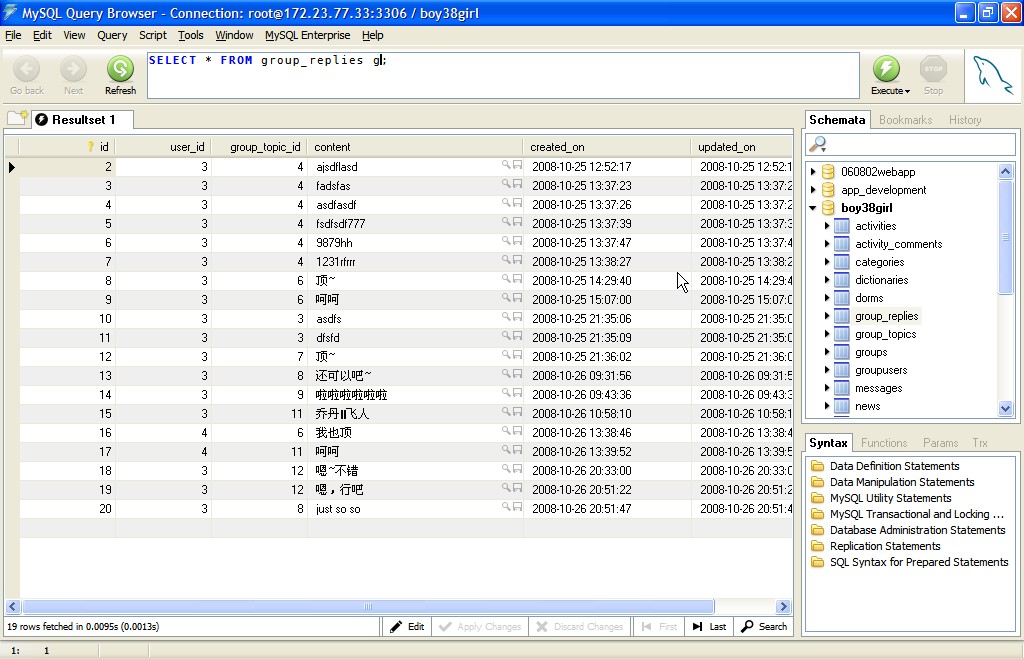The height and width of the screenshot is (659, 1024).
Task: Open the File menu
Action: pyautogui.click(x=13, y=35)
